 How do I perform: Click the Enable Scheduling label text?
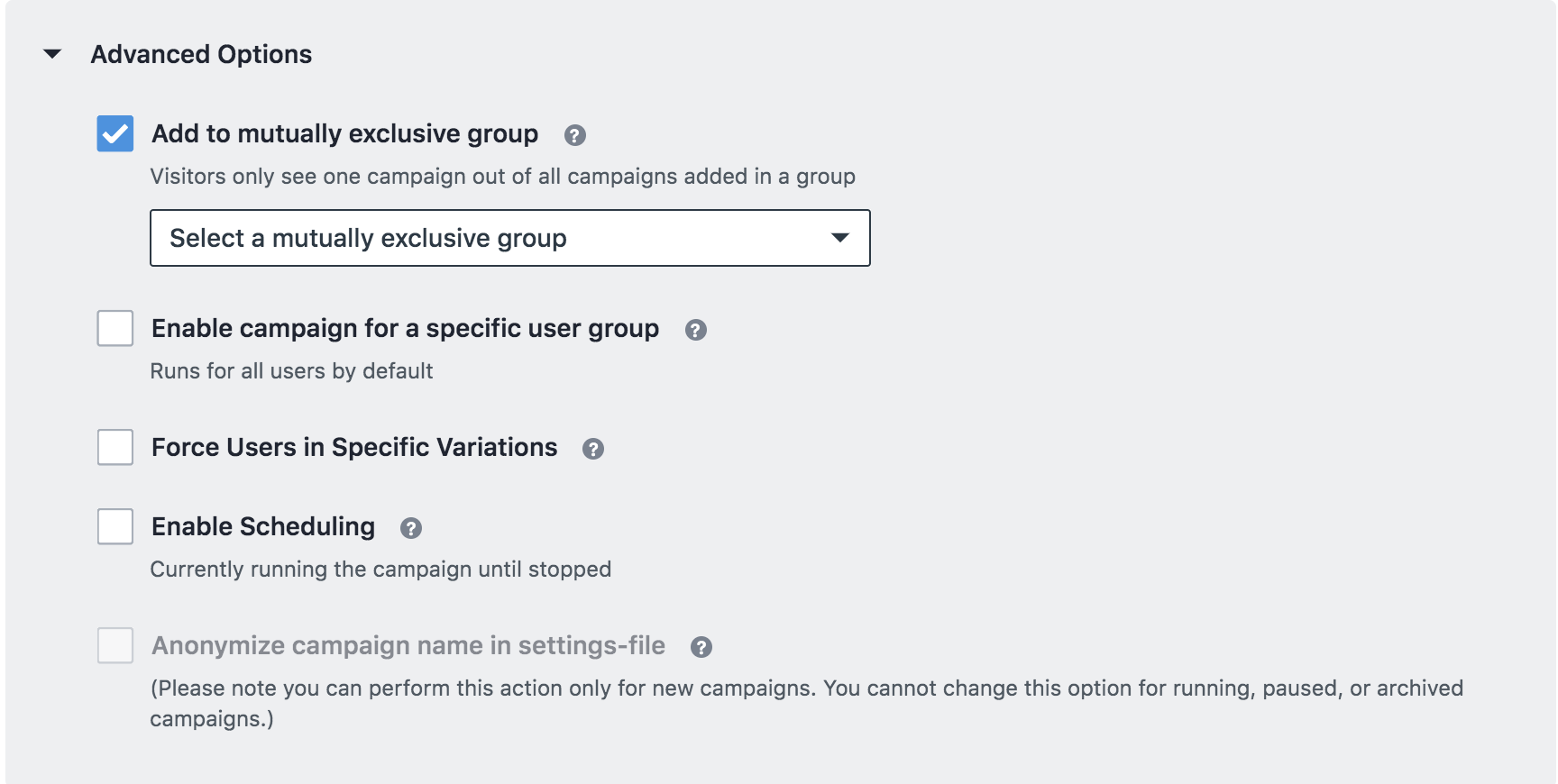pyautogui.click(x=262, y=526)
